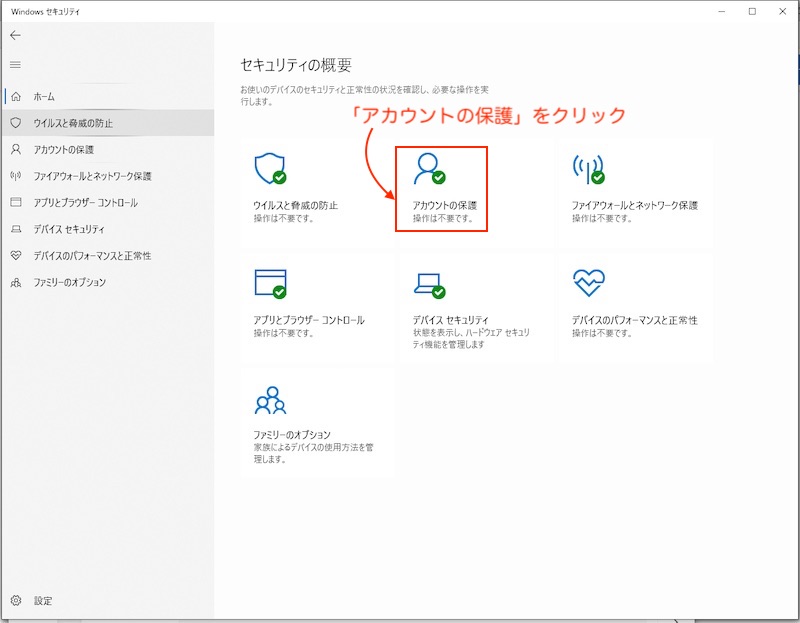800x623 pixels.
Task: Open the デバイス セキュリティ tile title
Action: [451, 320]
